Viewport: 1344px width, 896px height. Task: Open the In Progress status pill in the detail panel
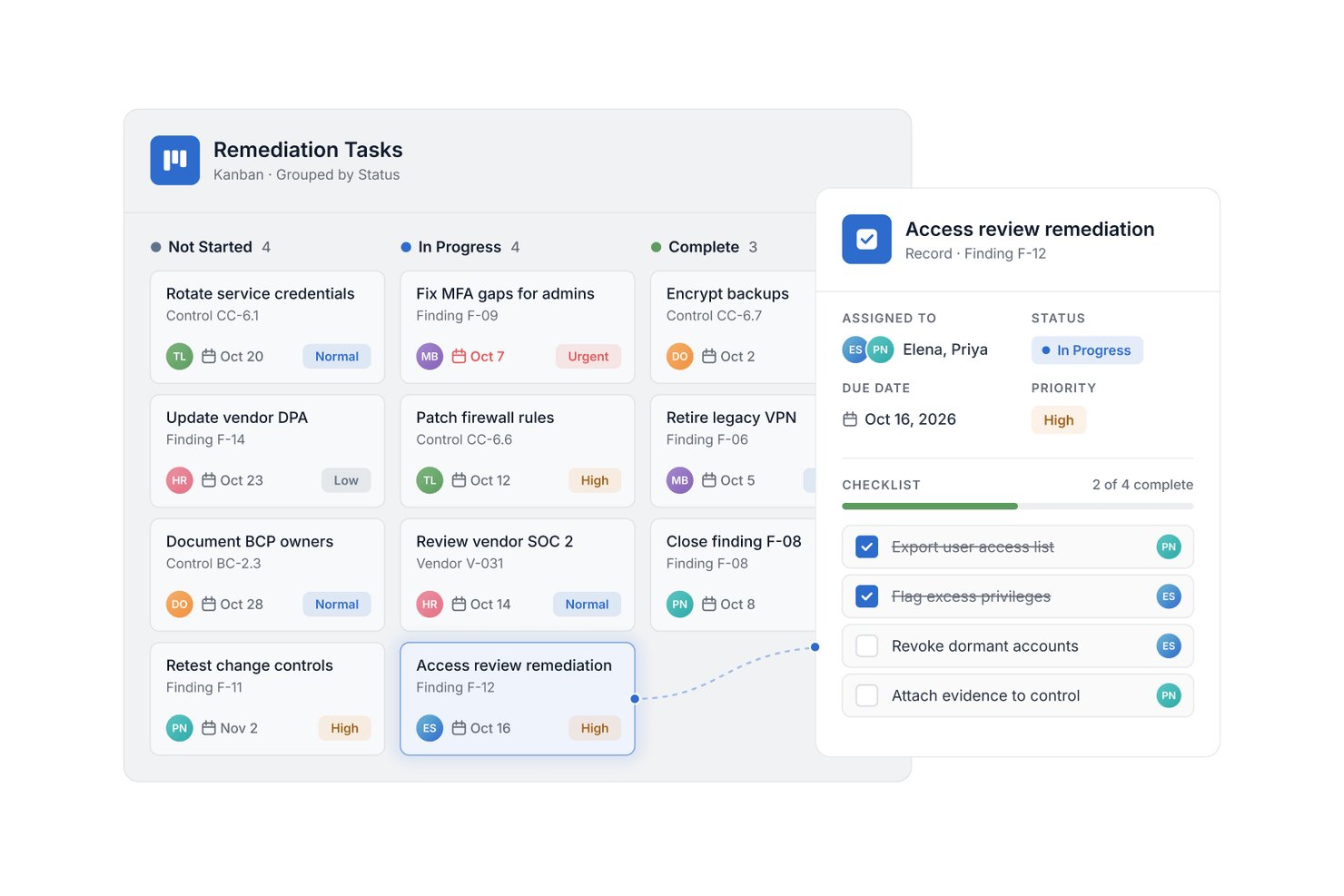[x=1087, y=350]
